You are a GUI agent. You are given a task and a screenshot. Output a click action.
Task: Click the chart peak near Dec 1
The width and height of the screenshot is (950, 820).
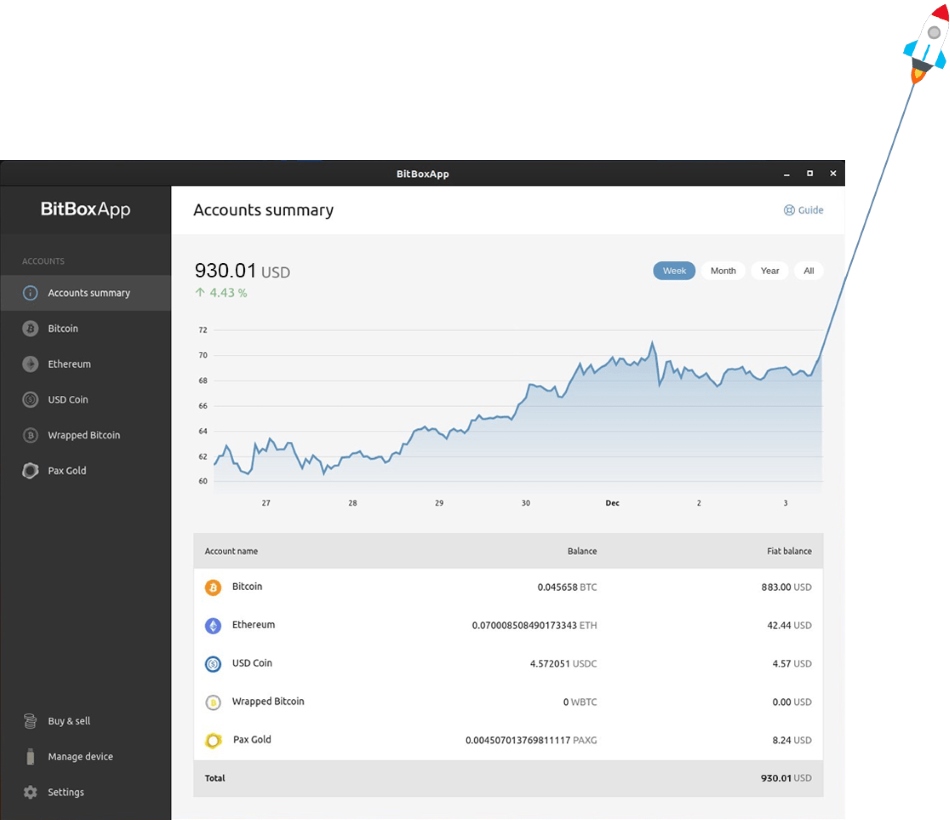(653, 343)
